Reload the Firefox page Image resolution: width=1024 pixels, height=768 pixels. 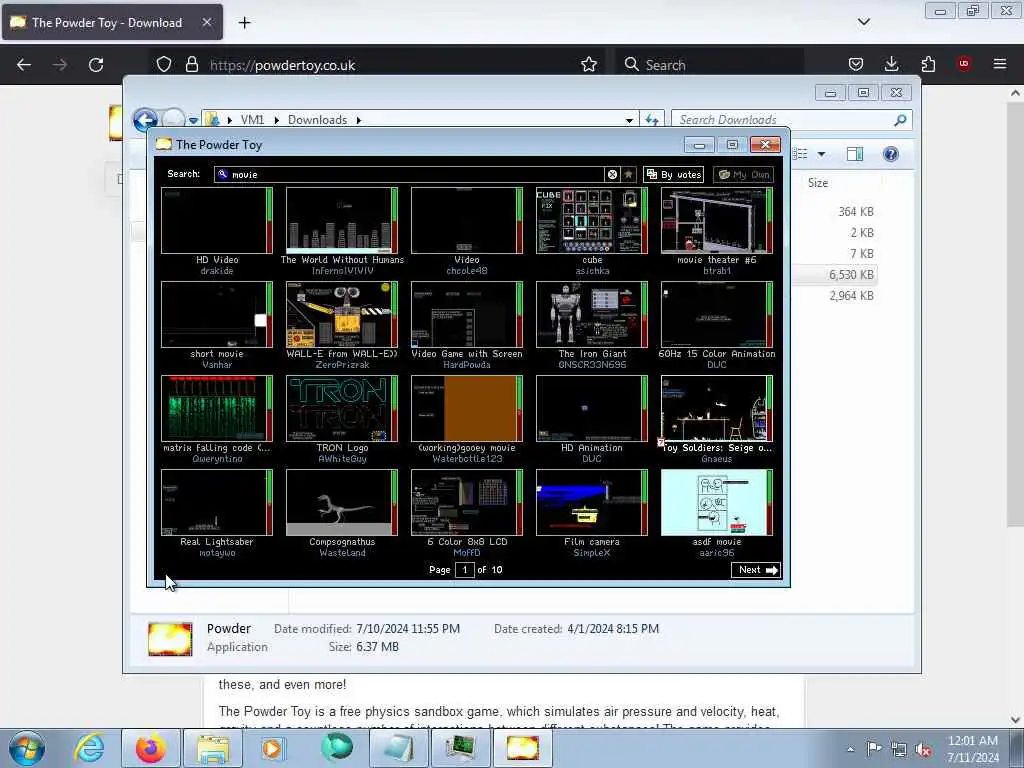click(96, 65)
